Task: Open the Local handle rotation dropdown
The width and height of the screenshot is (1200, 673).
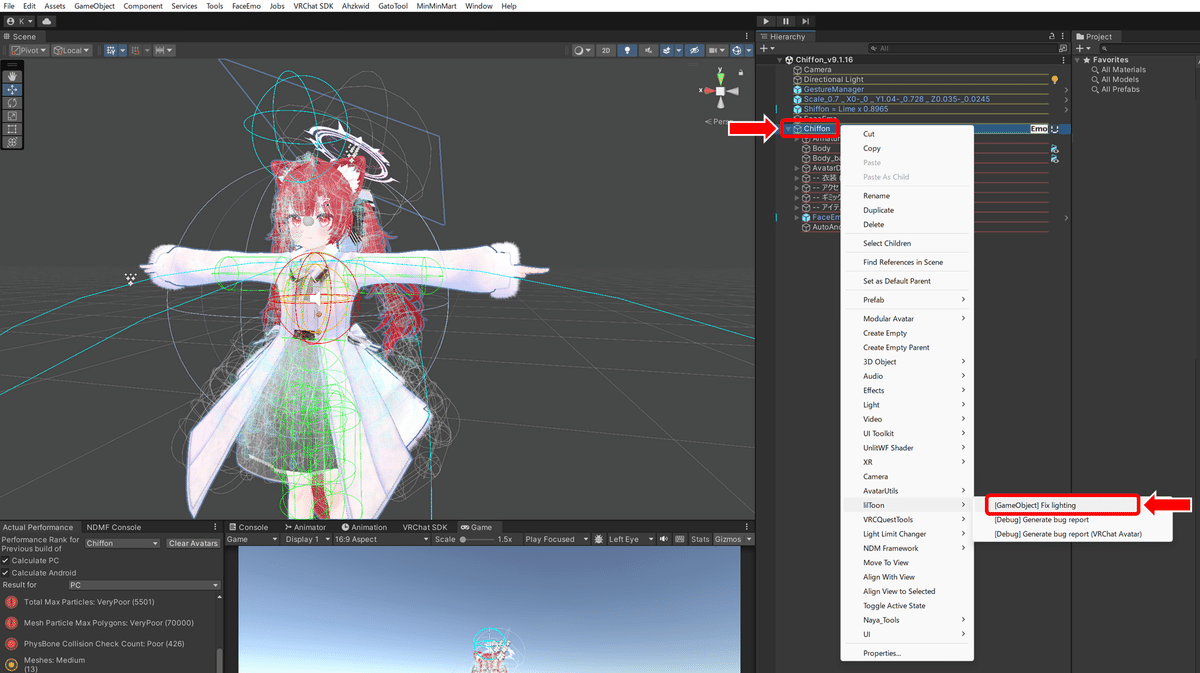Action: (x=72, y=50)
